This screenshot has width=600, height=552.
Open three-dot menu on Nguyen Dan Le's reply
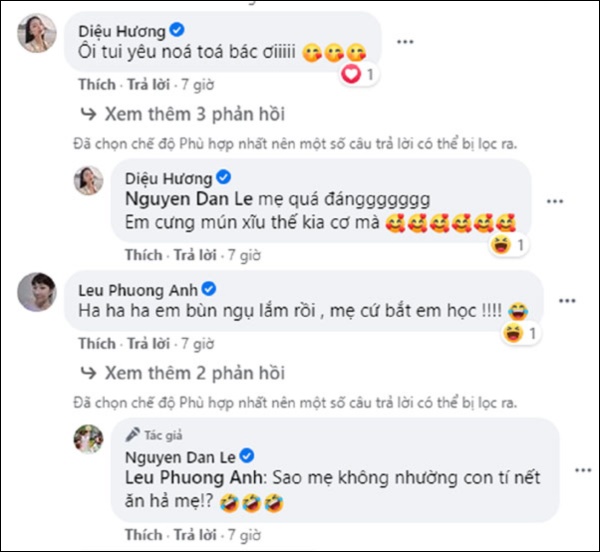583,470
